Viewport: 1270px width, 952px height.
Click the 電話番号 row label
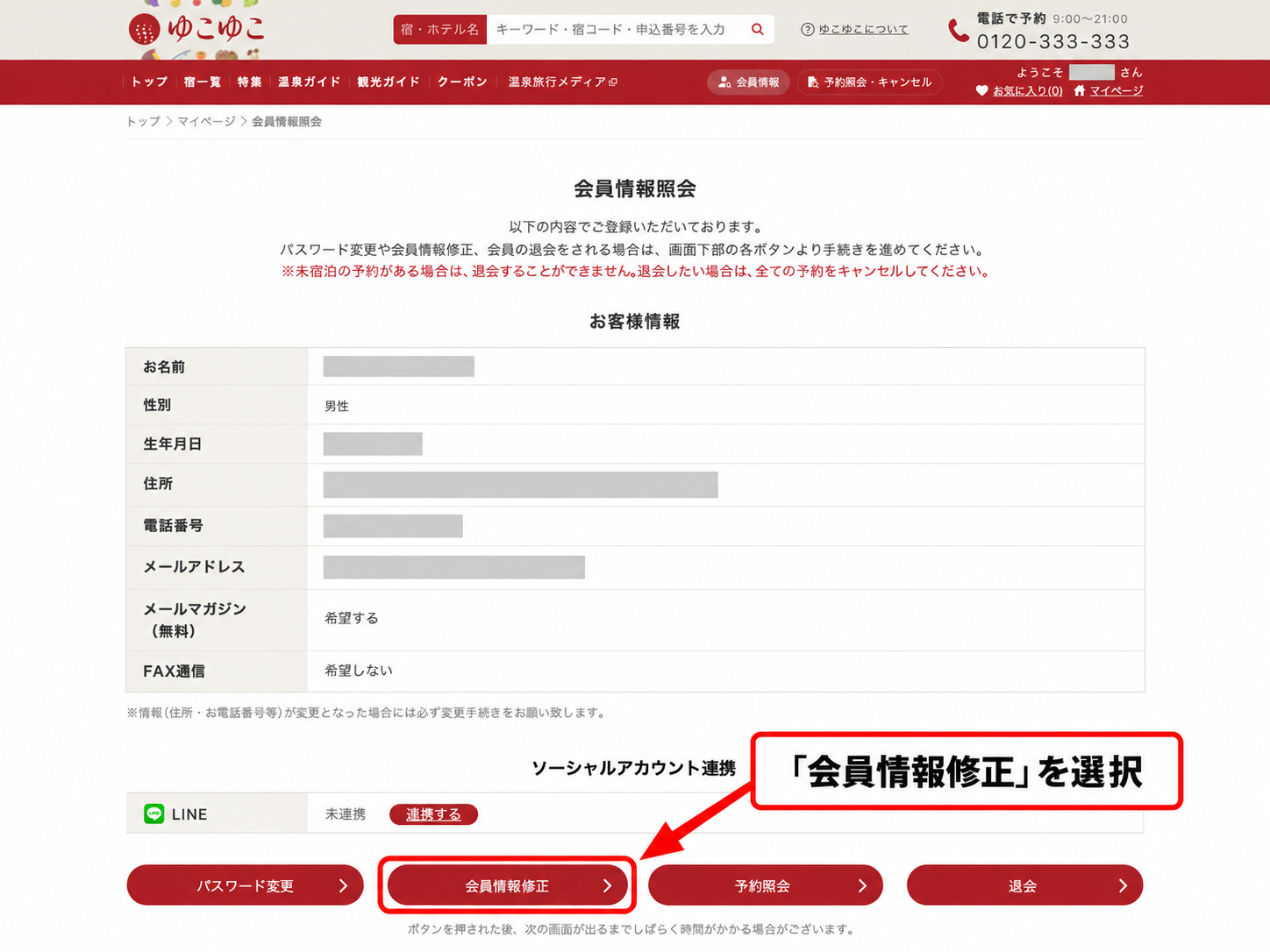pos(173,526)
